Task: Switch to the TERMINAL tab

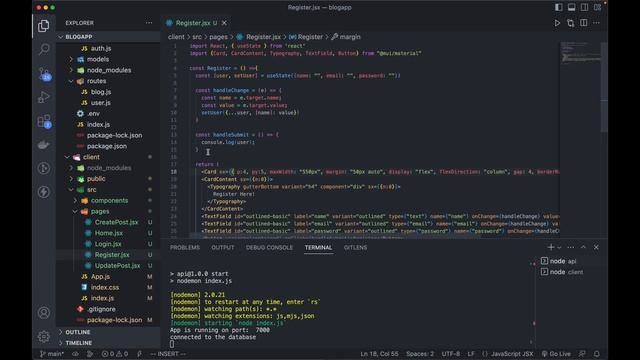Action: pos(318,248)
